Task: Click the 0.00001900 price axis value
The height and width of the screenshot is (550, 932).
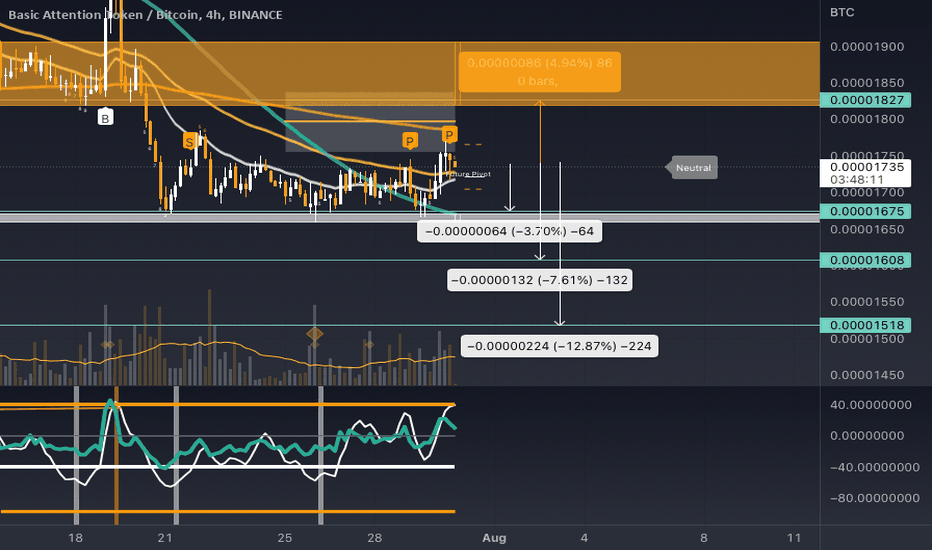Action: pyautogui.click(x=867, y=46)
